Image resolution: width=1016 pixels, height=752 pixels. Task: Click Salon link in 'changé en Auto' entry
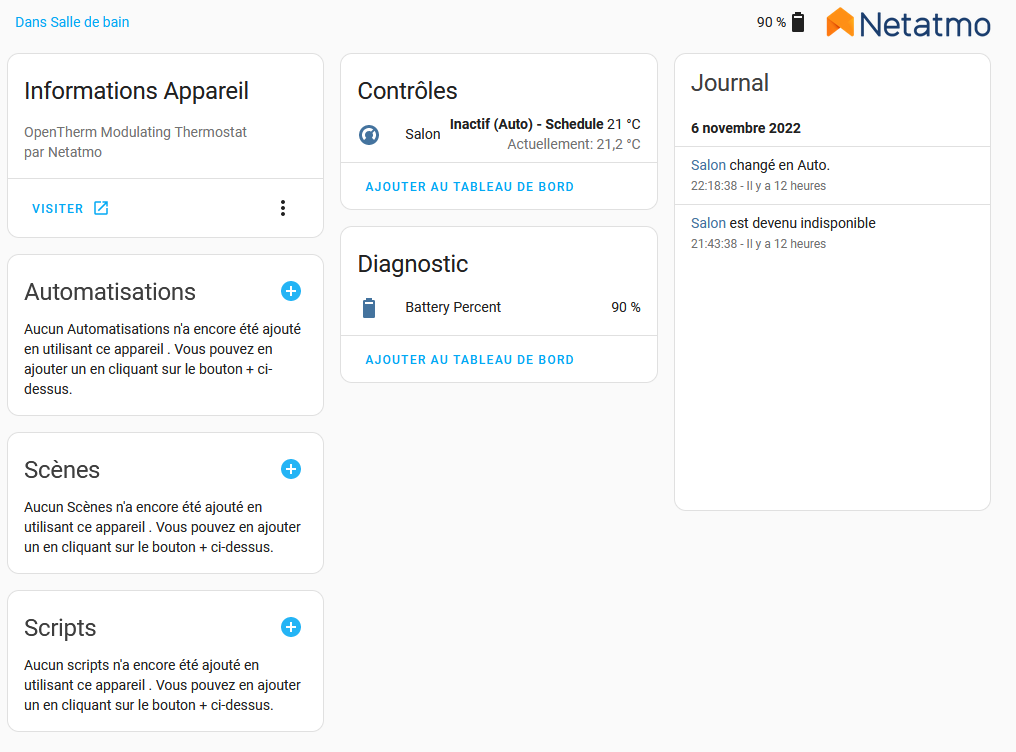708,165
